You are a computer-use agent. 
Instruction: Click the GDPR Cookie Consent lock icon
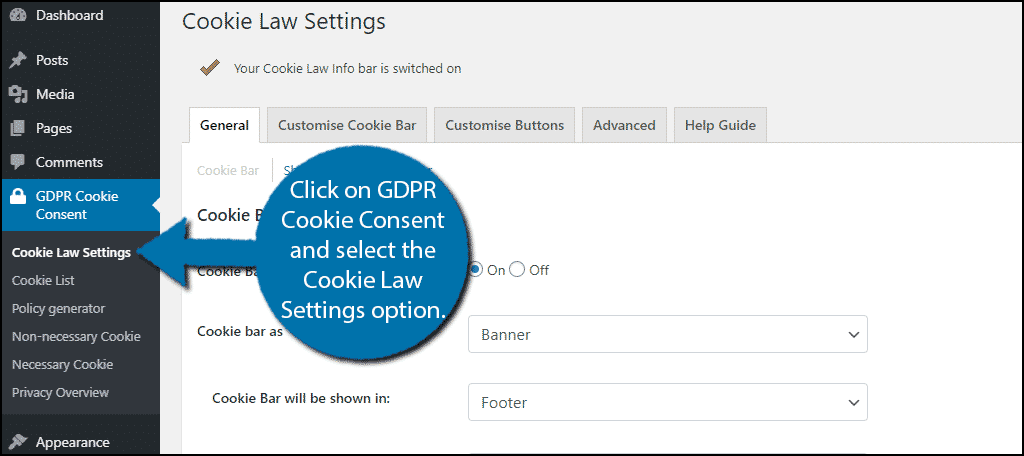18,197
